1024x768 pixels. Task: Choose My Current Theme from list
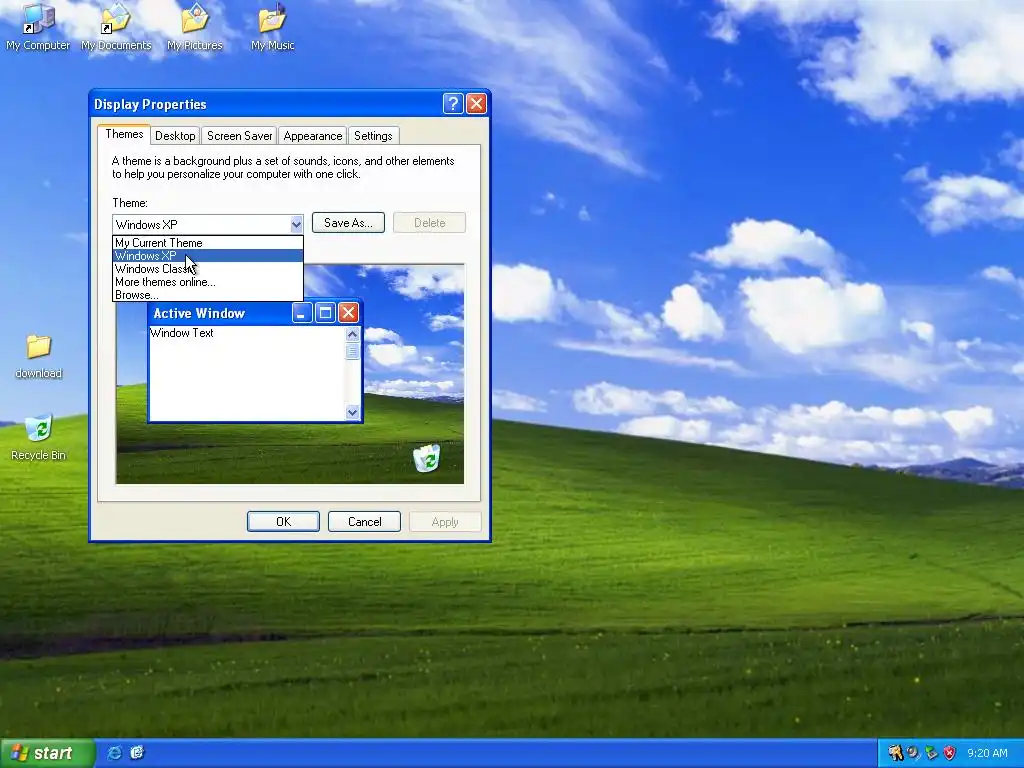[208, 242]
